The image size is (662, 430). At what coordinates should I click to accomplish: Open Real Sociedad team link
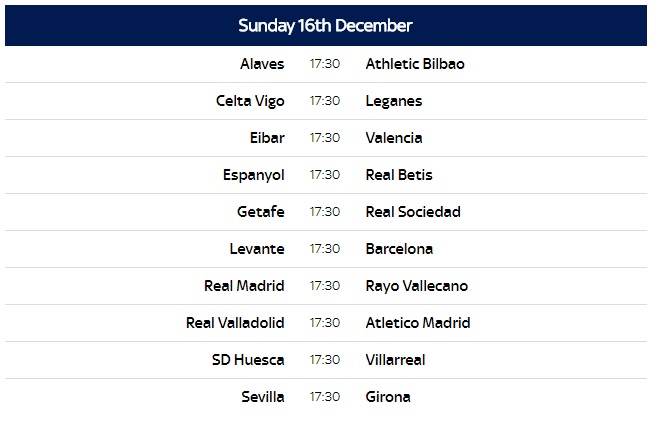pyautogui.click(x=413, y=212)
